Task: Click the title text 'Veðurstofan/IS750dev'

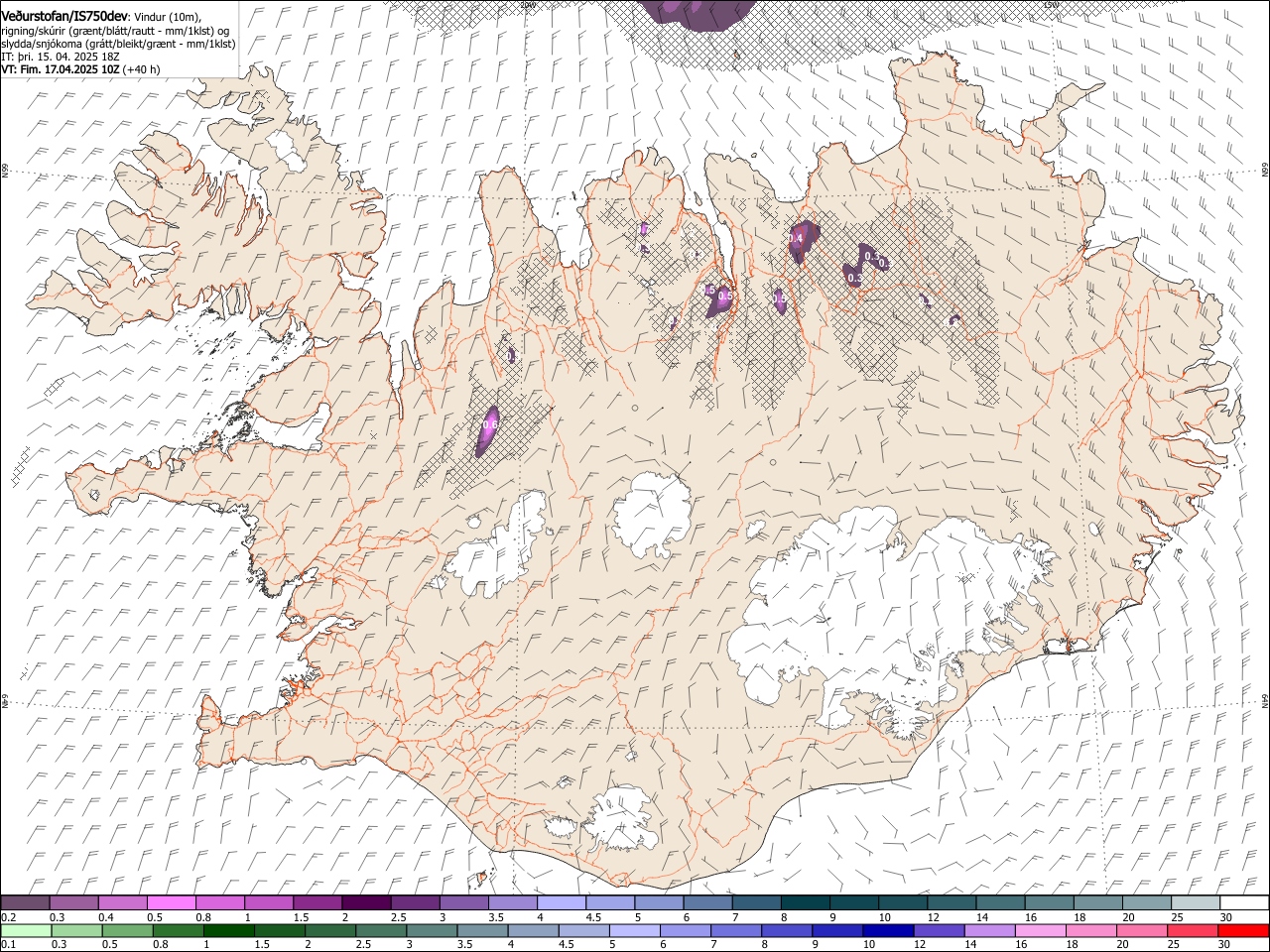Action: point(64,16)
